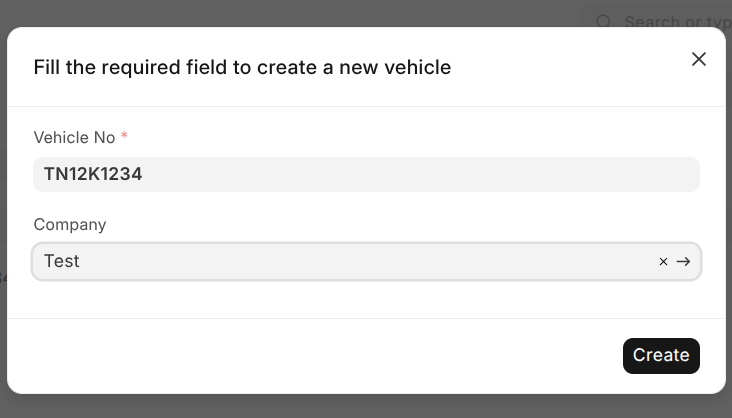The width and height of the screenshot is (732, 418).
Task: Close the new vehicle dialog with X
Action: tap(699, 59)
